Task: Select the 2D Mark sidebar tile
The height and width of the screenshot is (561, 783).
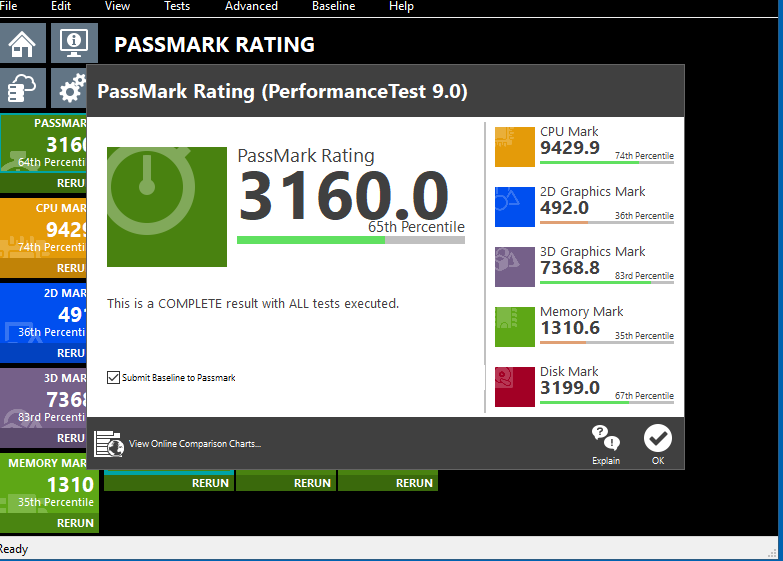Action: tap(43, 313)
